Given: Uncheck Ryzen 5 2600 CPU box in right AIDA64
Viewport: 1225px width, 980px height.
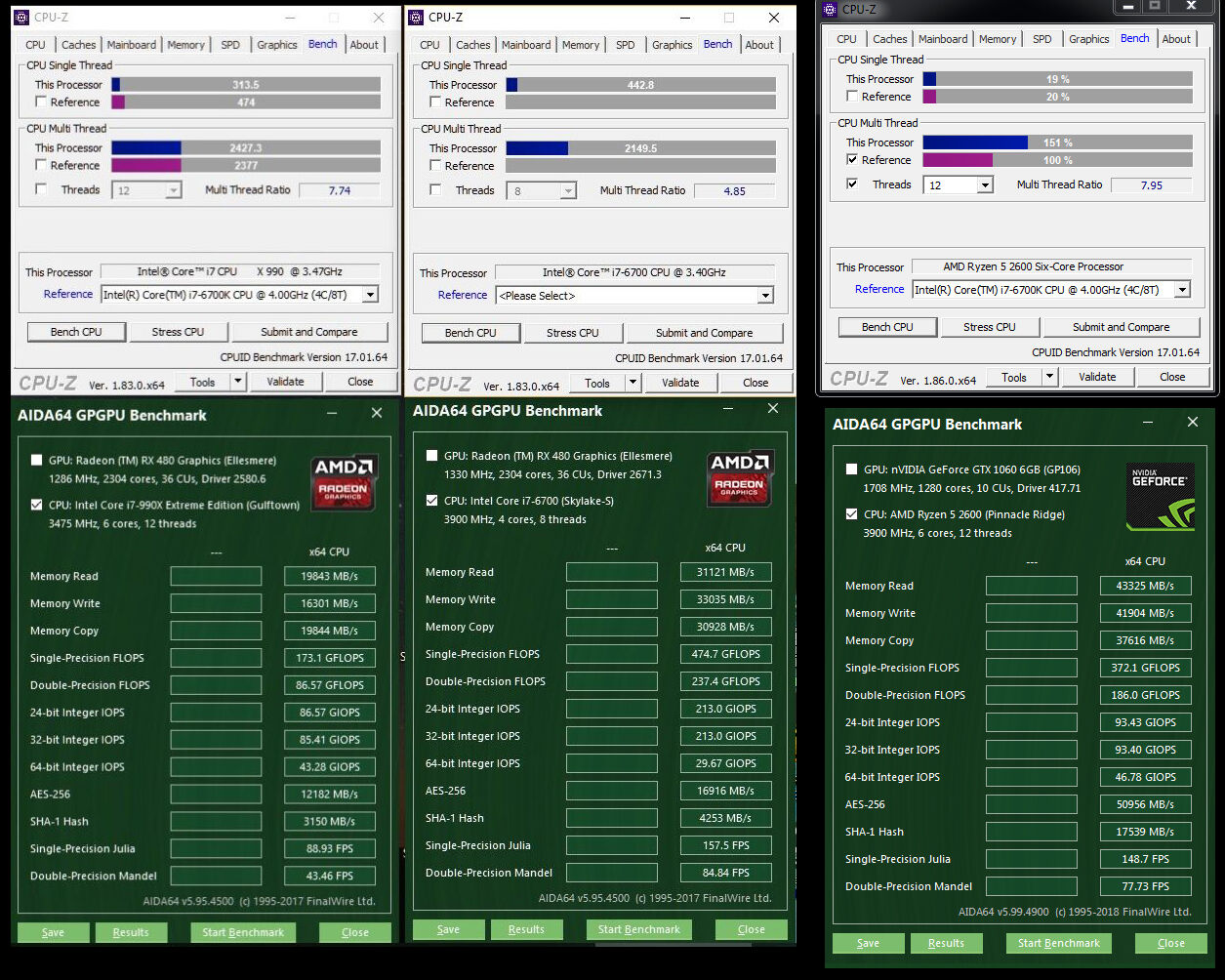Looking at the screenshot, I should [x=851, y=514].
